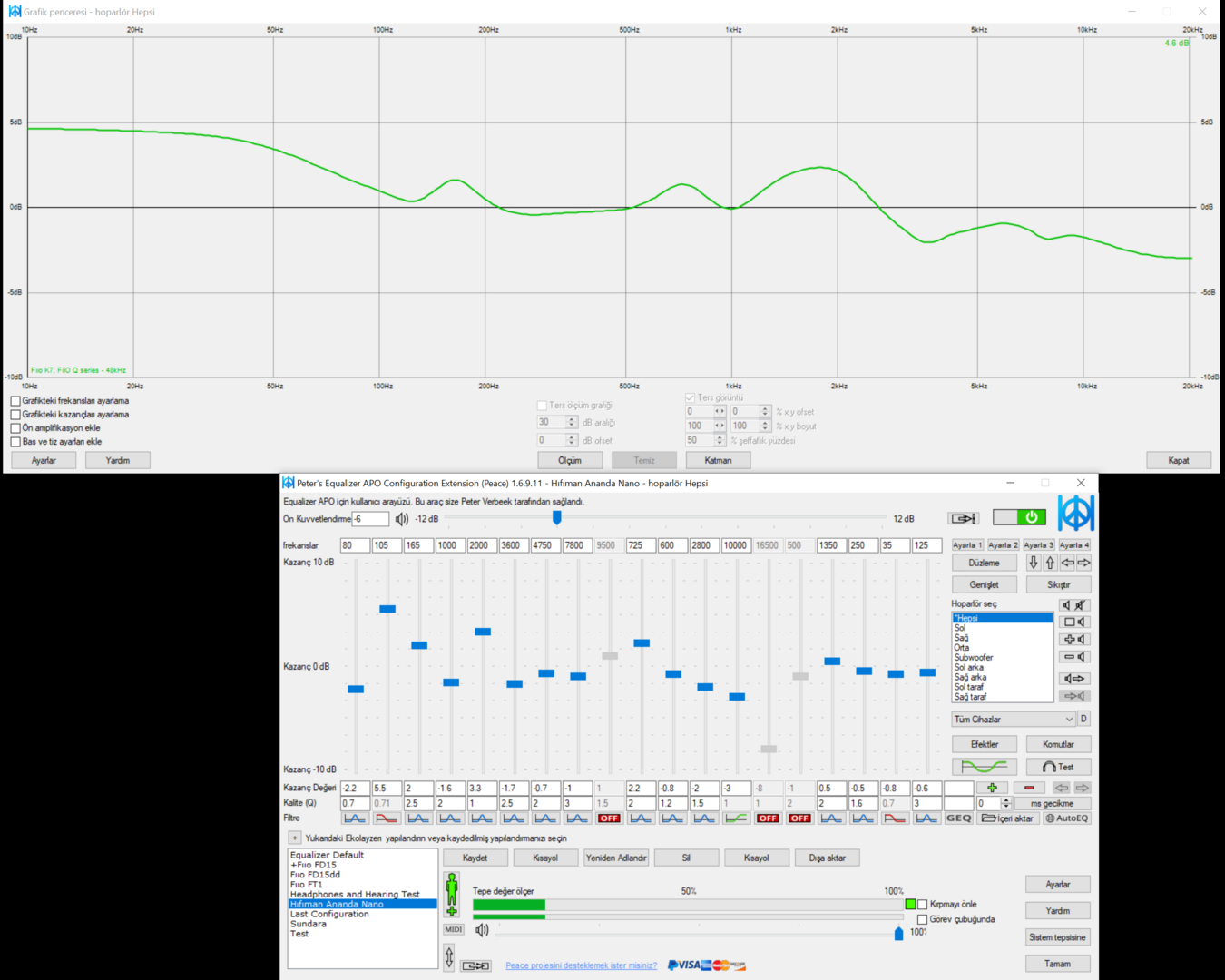Add a new band with the green plus

click(x=992, y=788)
